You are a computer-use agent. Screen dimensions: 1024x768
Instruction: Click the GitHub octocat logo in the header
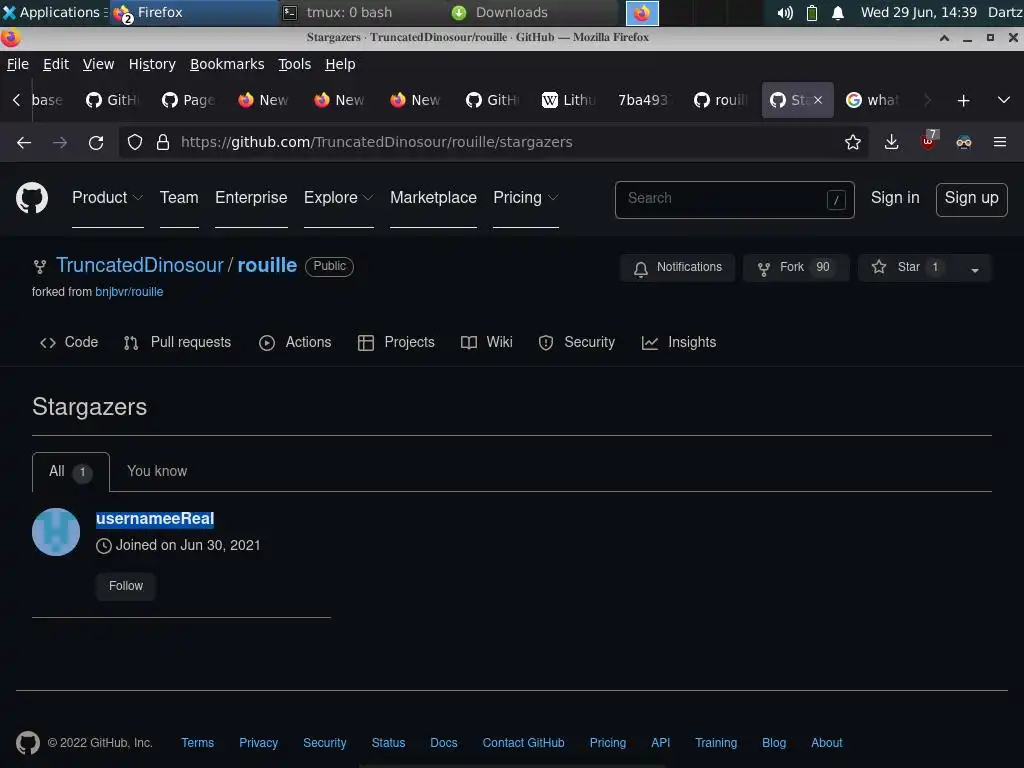coord(31,198)
